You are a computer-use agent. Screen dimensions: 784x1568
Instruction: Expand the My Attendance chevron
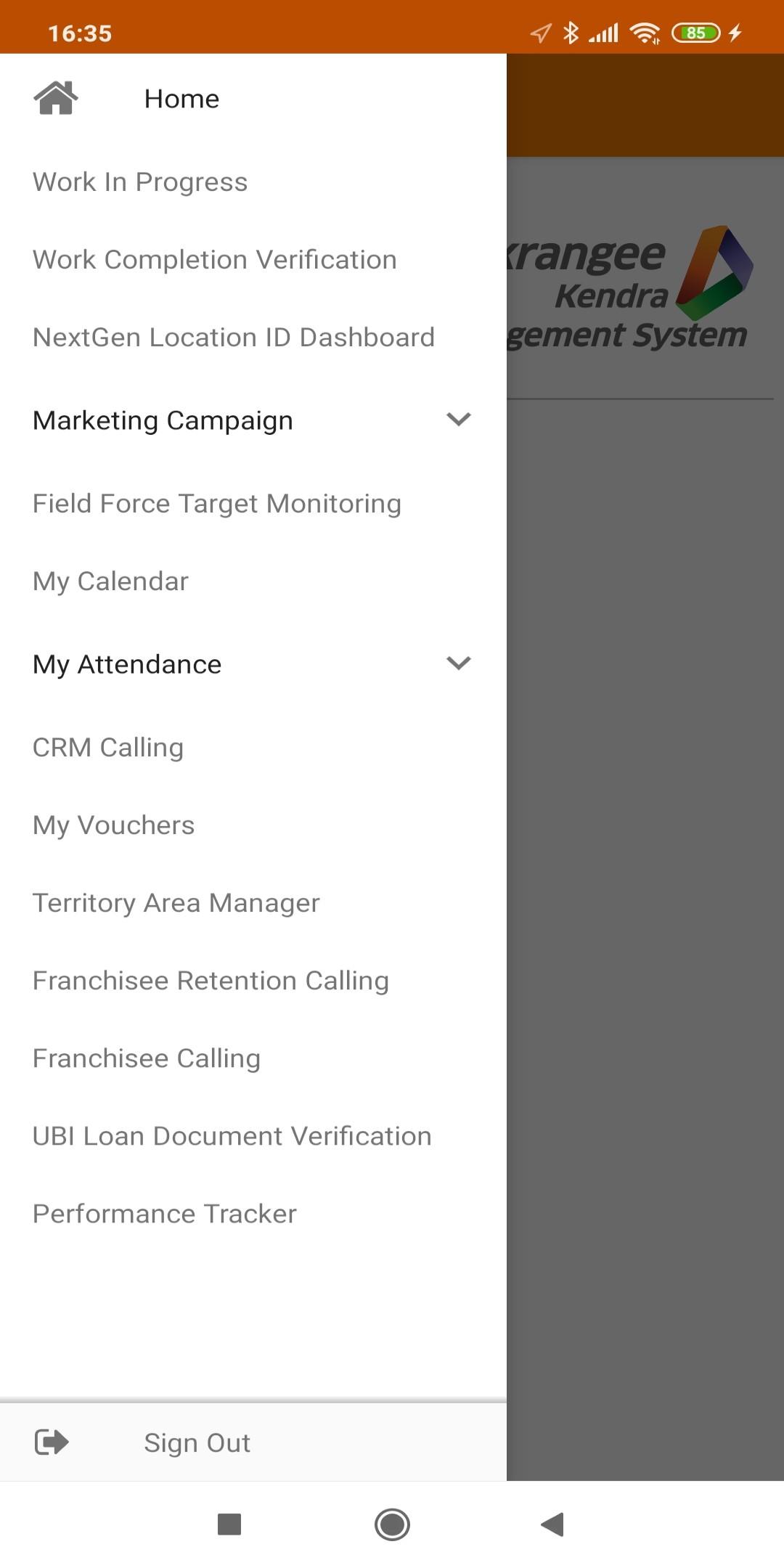[459, 663]
